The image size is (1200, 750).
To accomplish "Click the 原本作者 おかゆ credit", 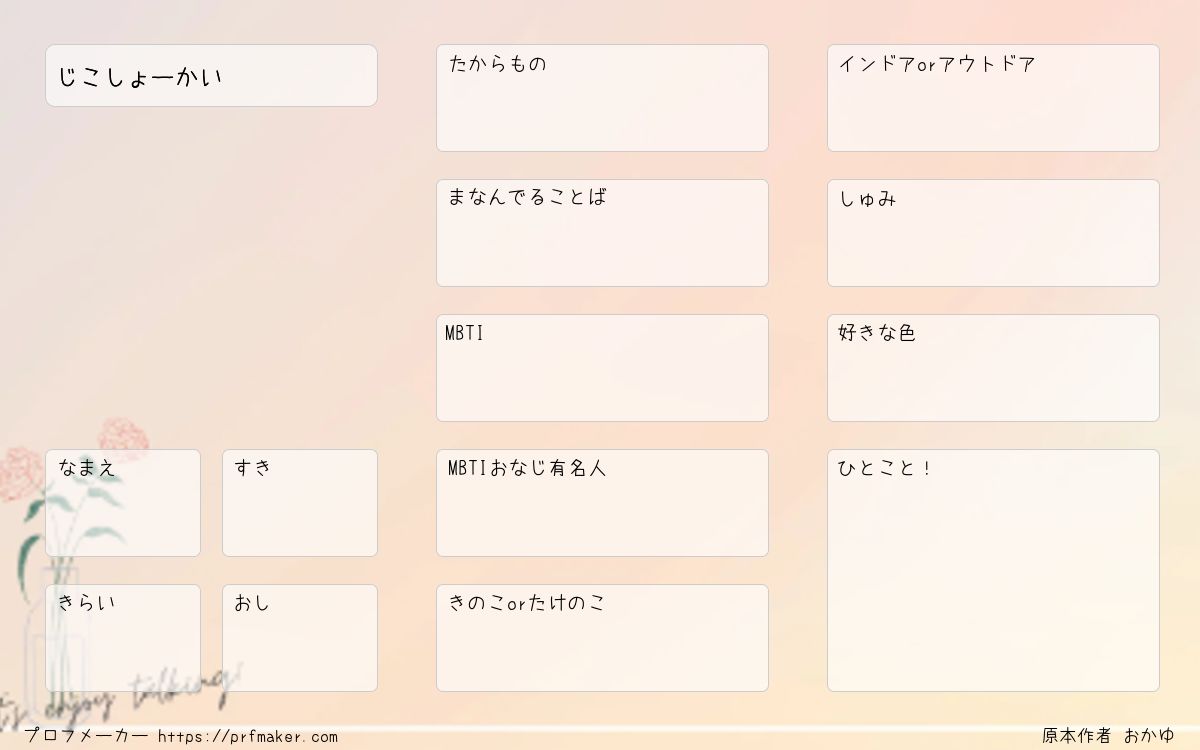I will pyautogui.click(x=1108, y=736).
